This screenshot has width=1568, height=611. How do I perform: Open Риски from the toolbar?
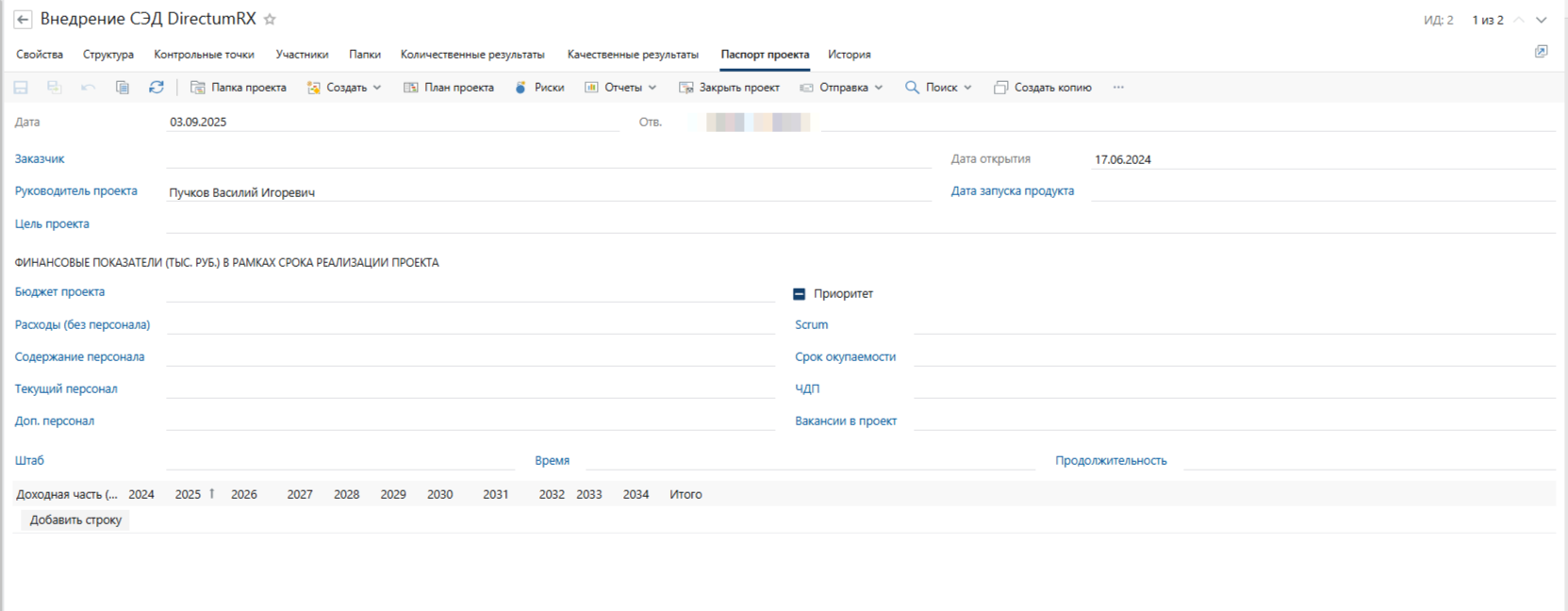pos(539,88)
